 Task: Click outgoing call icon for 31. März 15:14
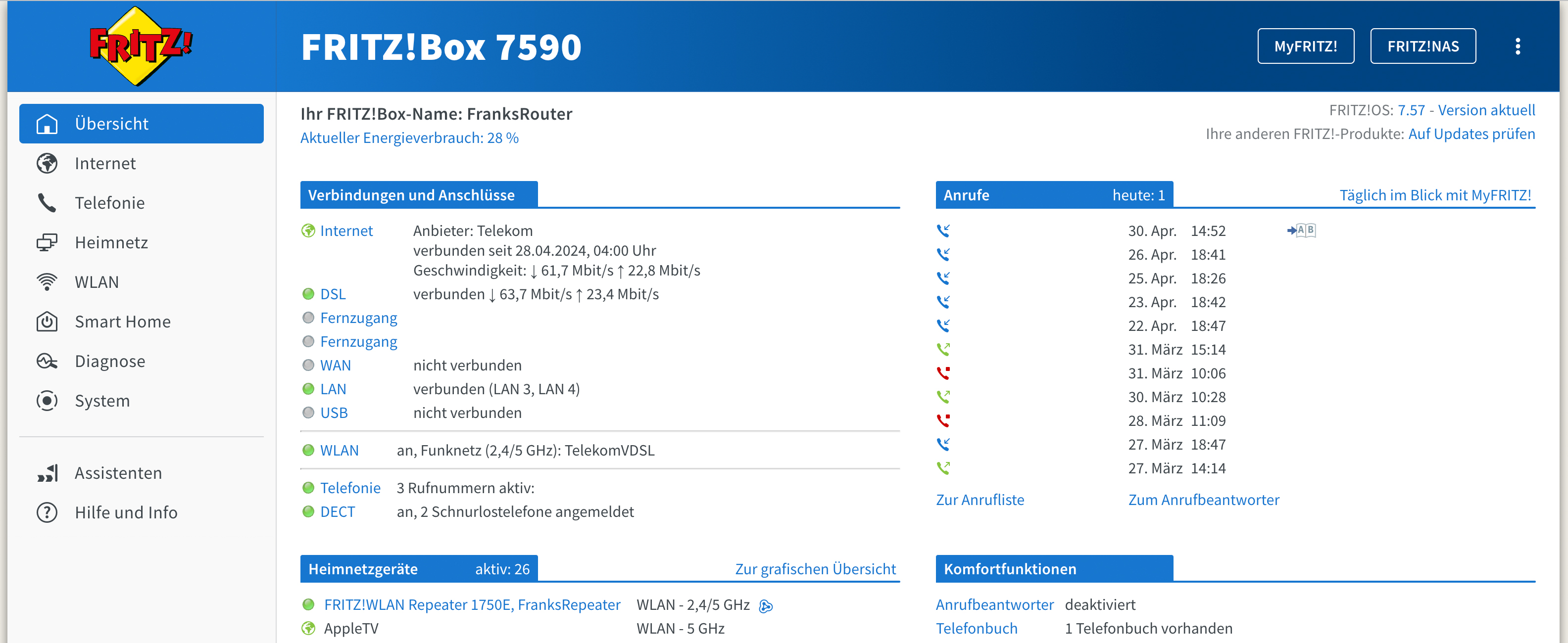pos(943,349)
